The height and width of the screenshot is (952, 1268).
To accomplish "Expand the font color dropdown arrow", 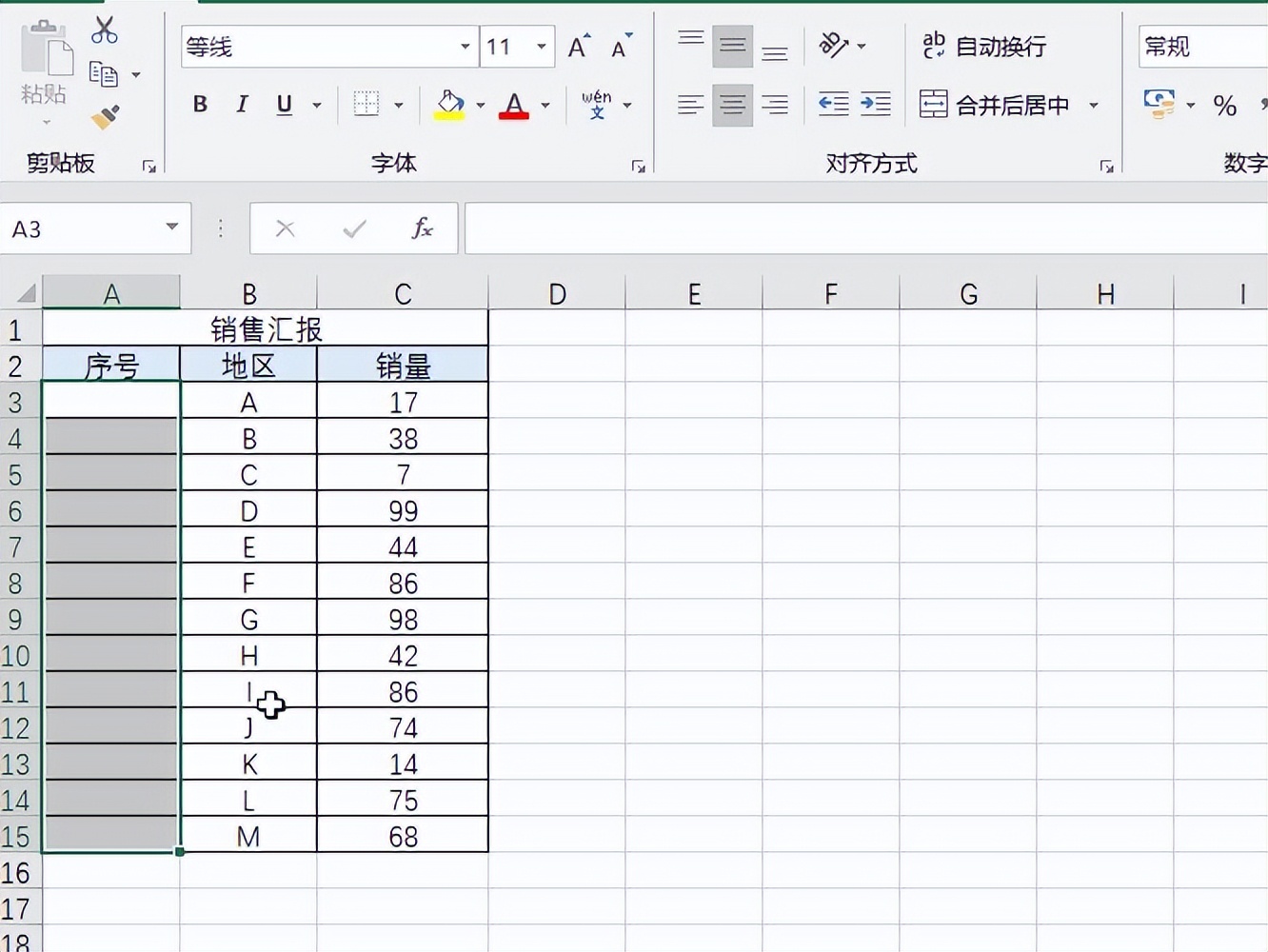I will pos(545,105).
